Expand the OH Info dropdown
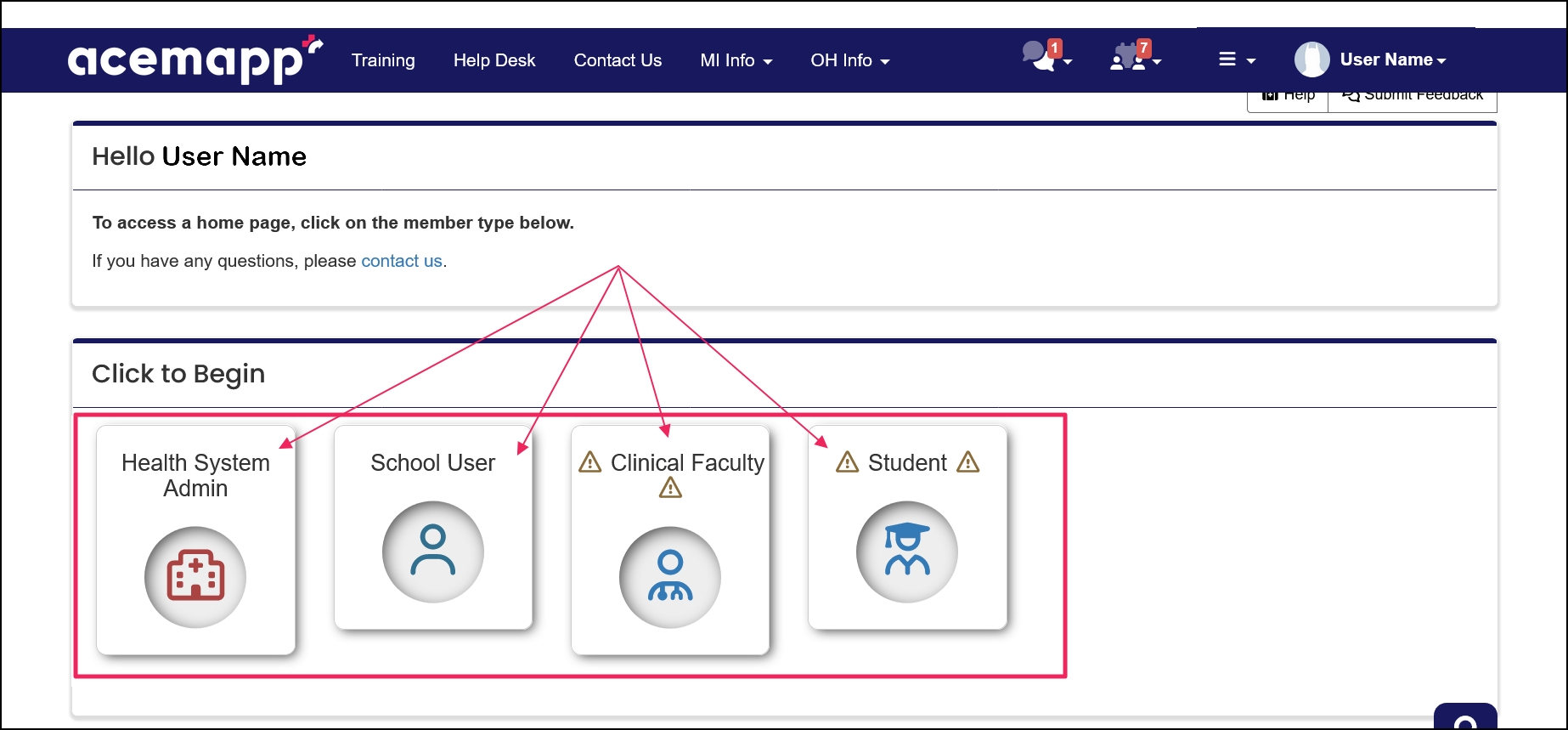This screenshot has width=1568, height=730. (x=850, y=60)
